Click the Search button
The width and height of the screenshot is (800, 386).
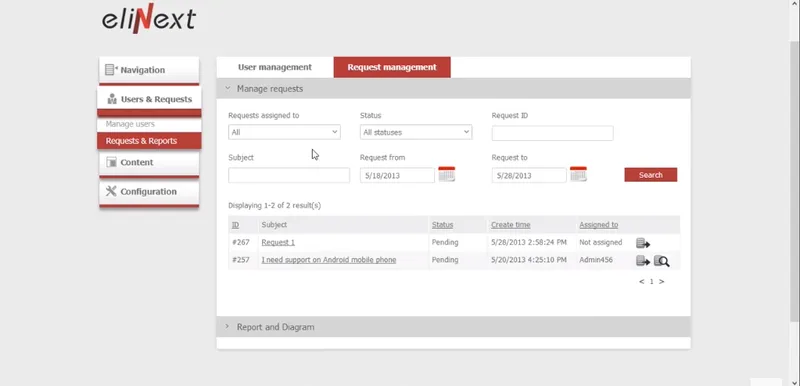(651, 175)
